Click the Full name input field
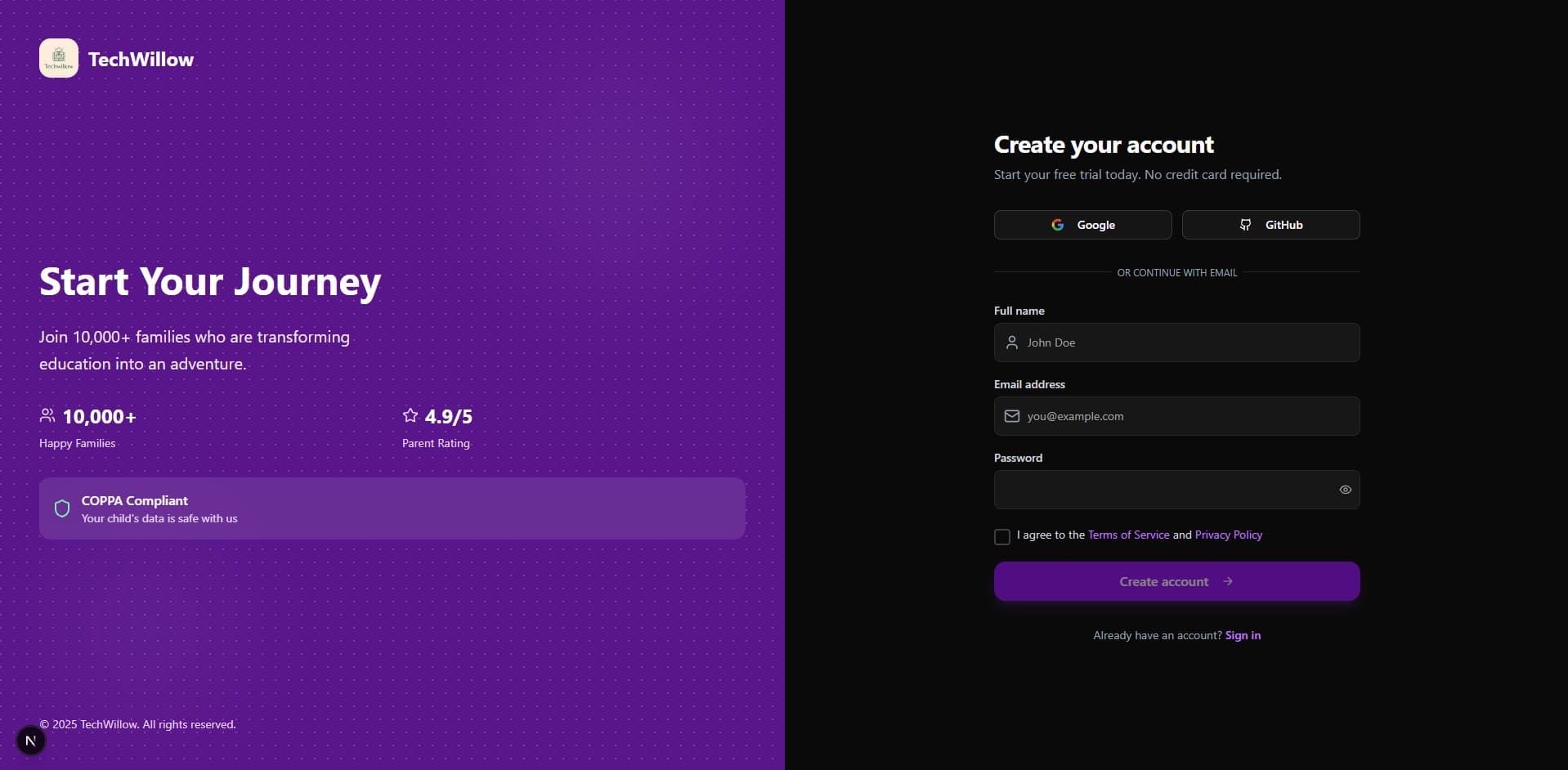The image size is (1568, 770). pos(1176,342)
